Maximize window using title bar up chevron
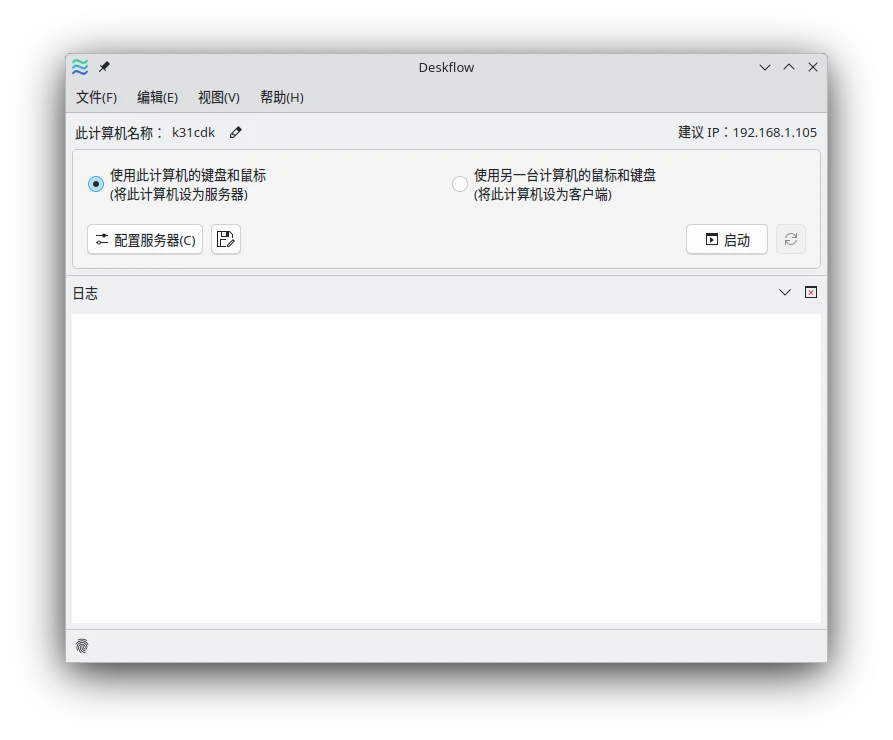This screenshot has height=740, width=893. point(789,67)
